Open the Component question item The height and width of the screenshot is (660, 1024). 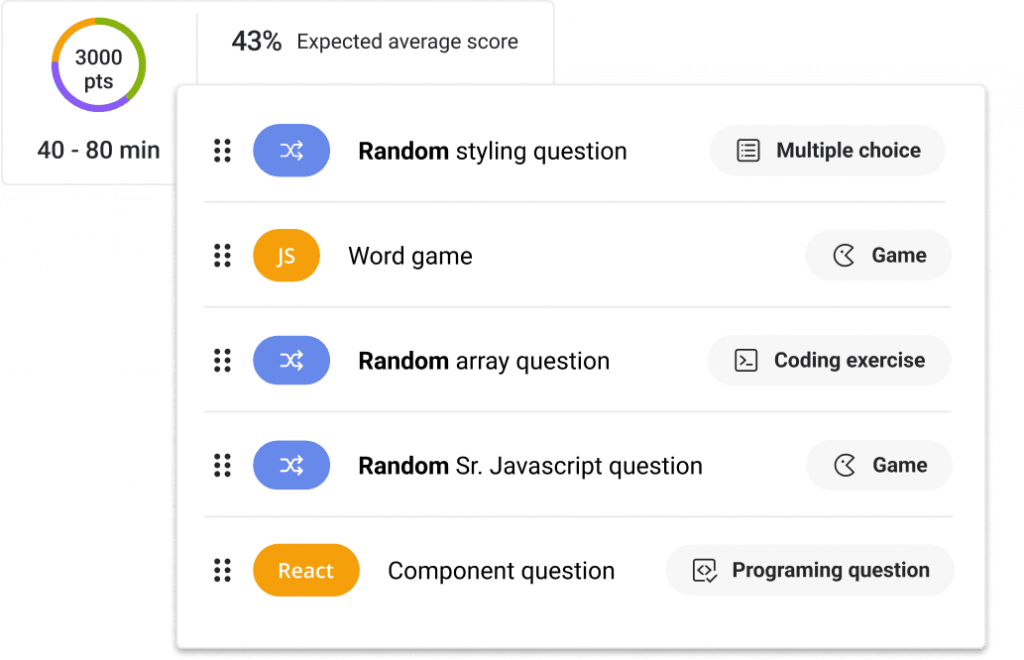click(501, 571)
